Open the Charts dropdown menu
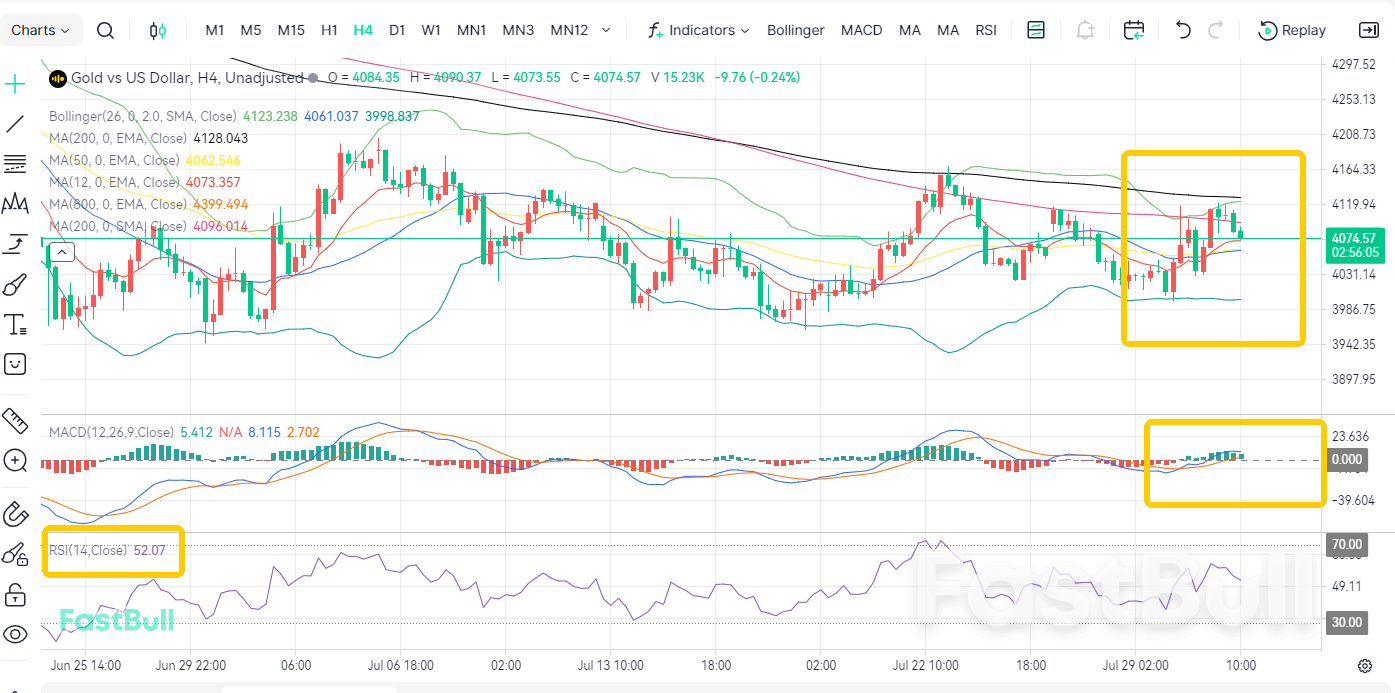Image resolution: width=1395 pixels, height=693 pixels. (40, 30)
